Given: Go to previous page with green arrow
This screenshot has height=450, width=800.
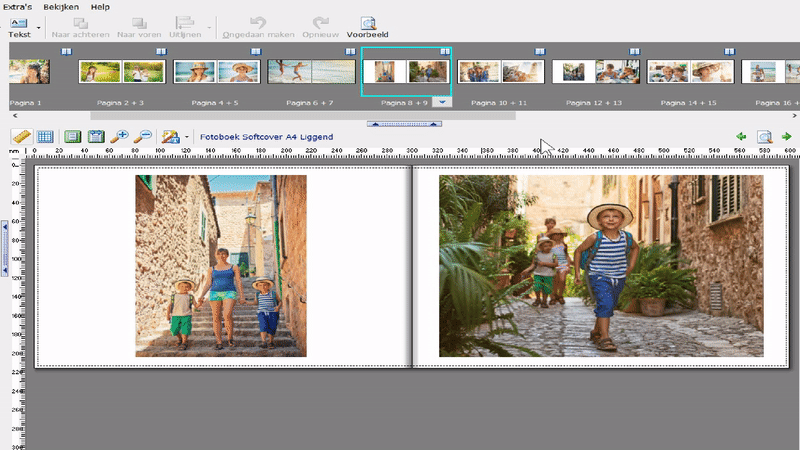Looking at the screenshot, I should [741, 137].
